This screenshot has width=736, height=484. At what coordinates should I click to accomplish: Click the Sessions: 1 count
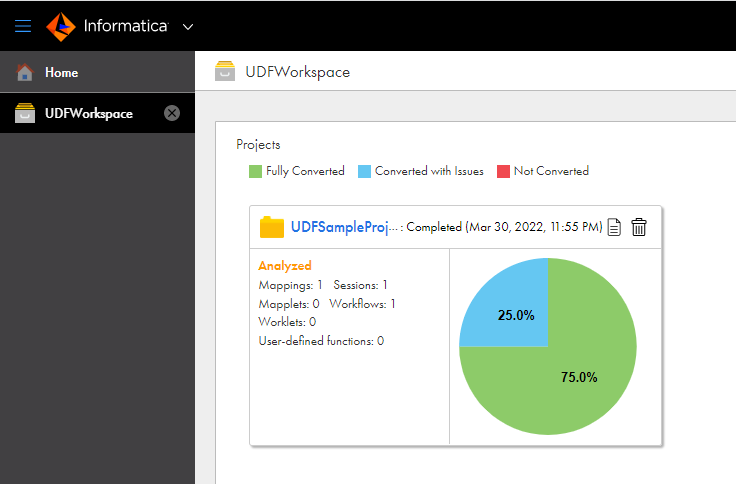(x=360, y=285)
